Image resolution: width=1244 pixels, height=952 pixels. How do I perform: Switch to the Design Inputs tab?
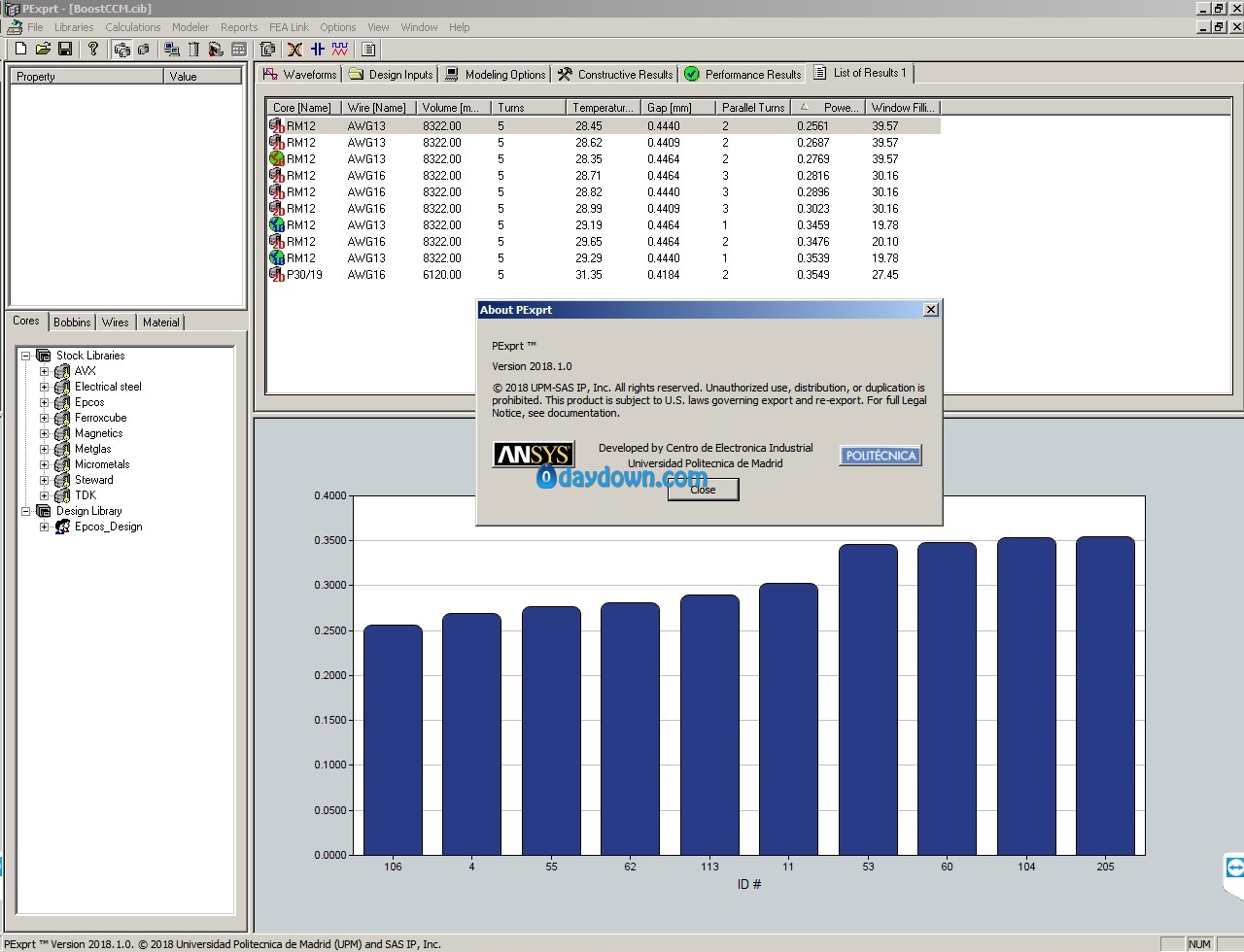tap(391, 75)
